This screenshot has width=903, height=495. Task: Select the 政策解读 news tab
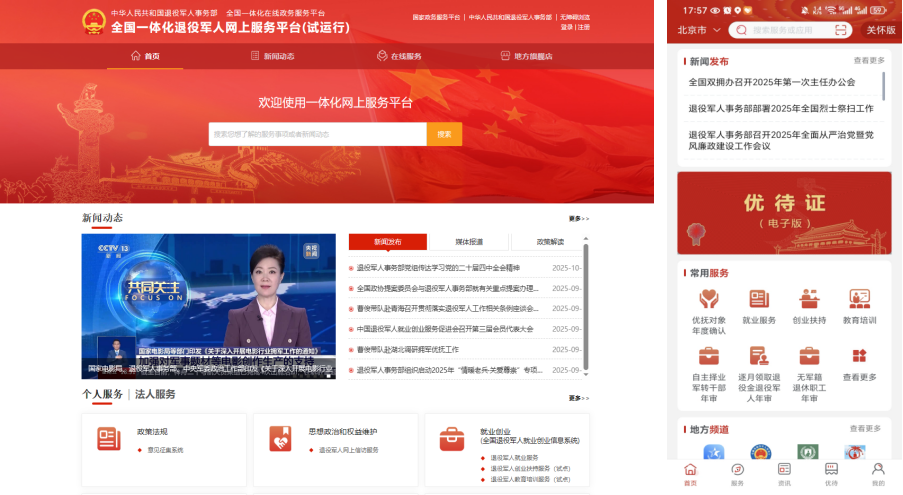(550, 242)
